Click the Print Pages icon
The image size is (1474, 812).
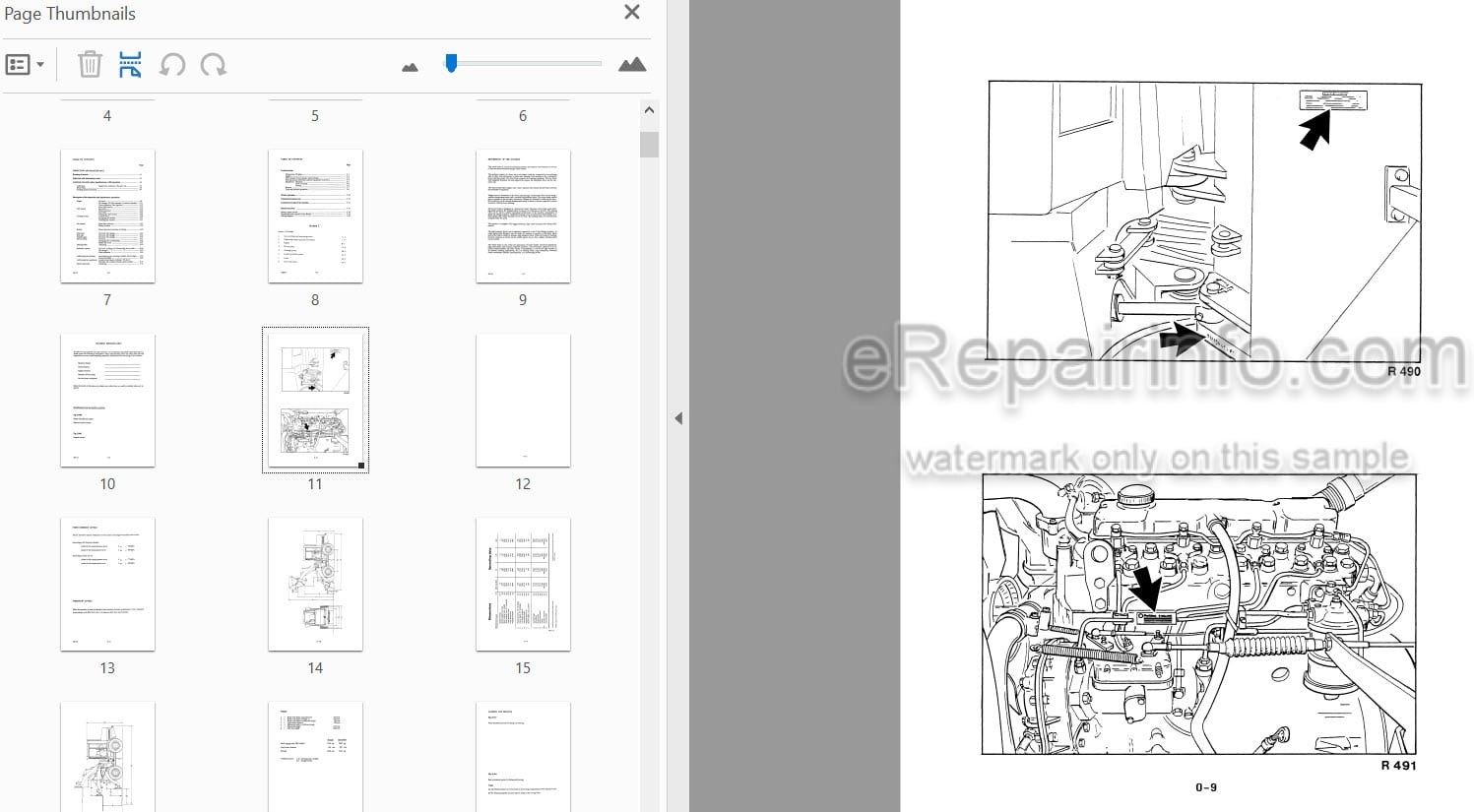tap(130, 65)
